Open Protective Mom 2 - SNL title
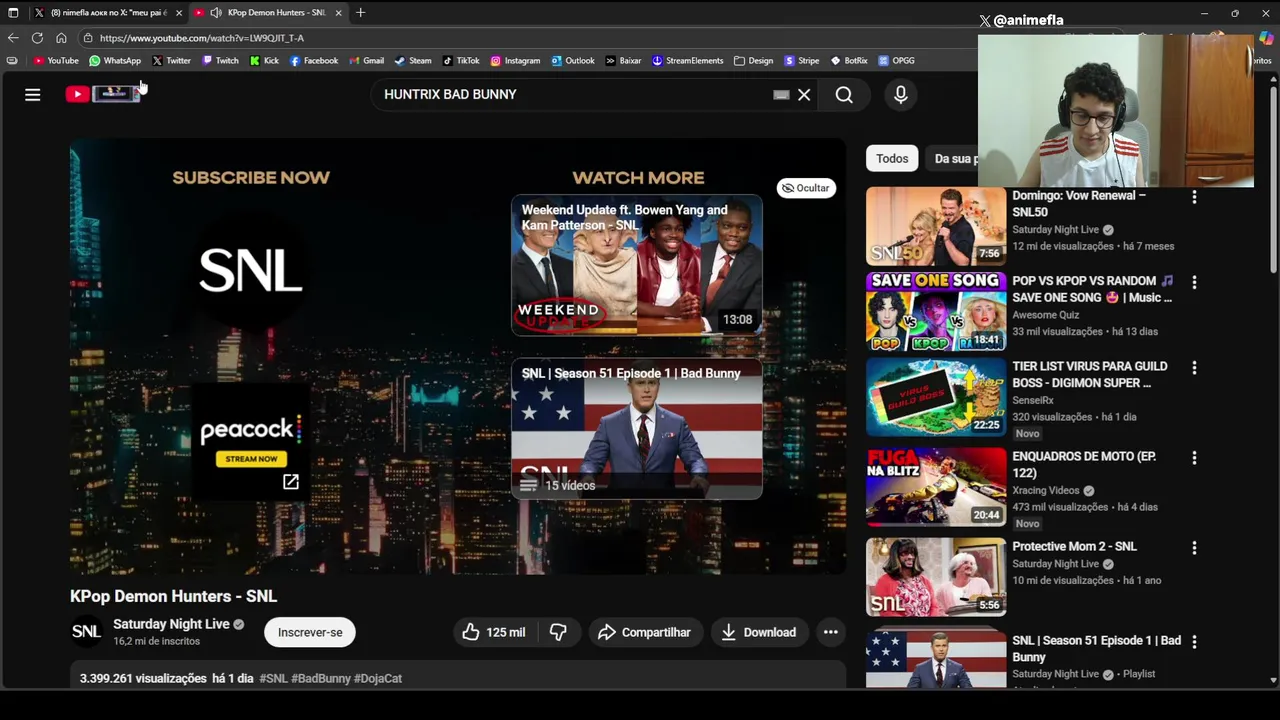 click(x=1074, y=547)
